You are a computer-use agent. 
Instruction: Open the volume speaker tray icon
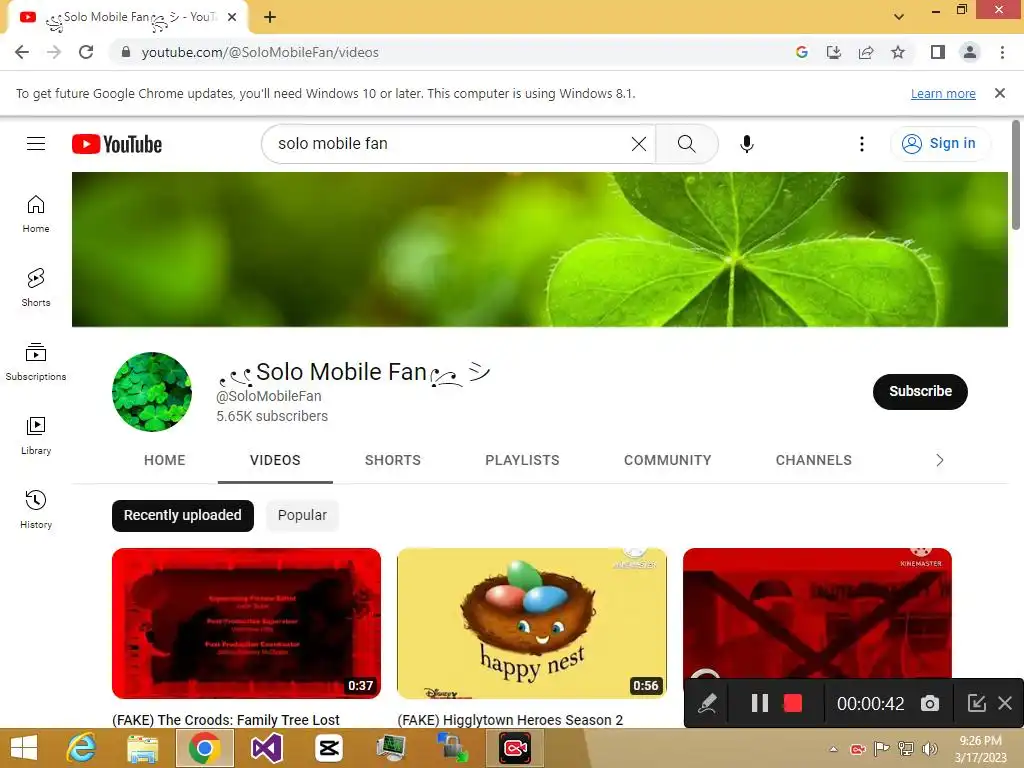point(929,749)
